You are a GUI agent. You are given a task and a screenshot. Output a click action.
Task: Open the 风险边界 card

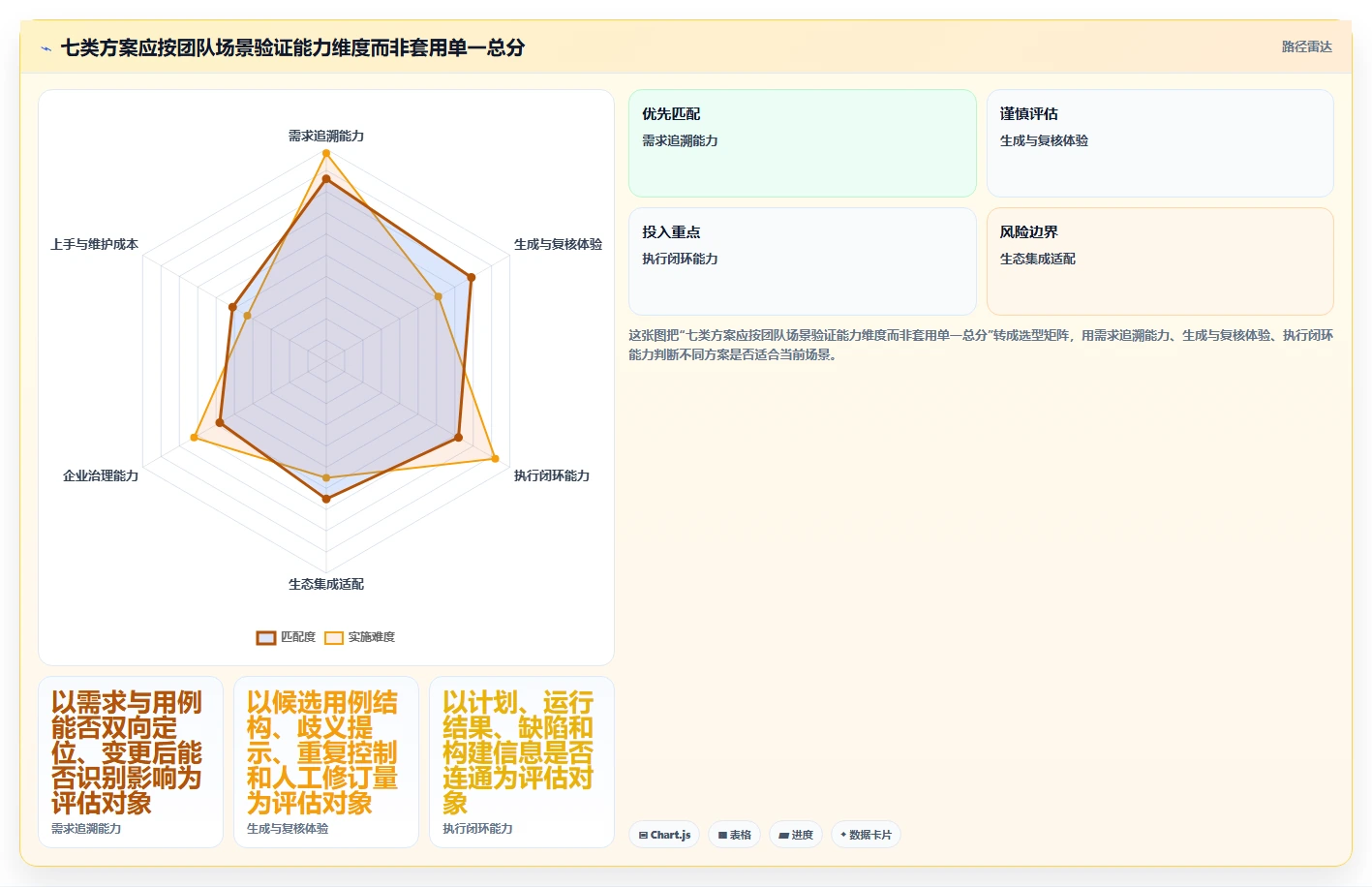(x=1160, y=261)
